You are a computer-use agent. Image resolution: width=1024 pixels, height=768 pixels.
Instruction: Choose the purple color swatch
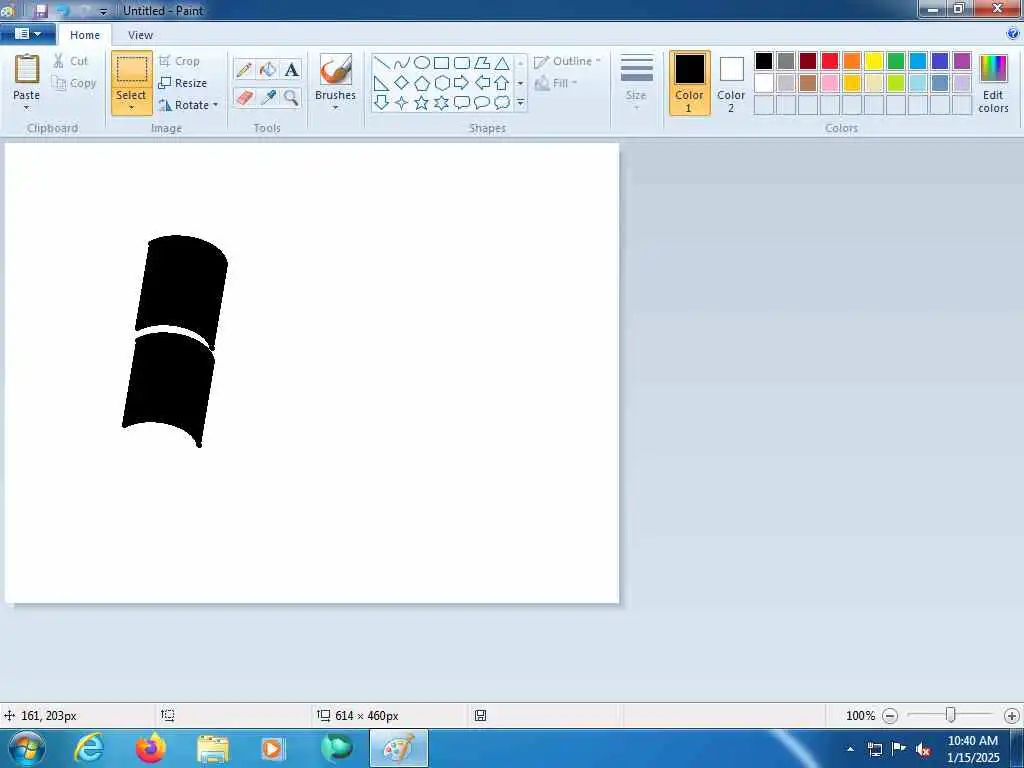pos(962,61)
